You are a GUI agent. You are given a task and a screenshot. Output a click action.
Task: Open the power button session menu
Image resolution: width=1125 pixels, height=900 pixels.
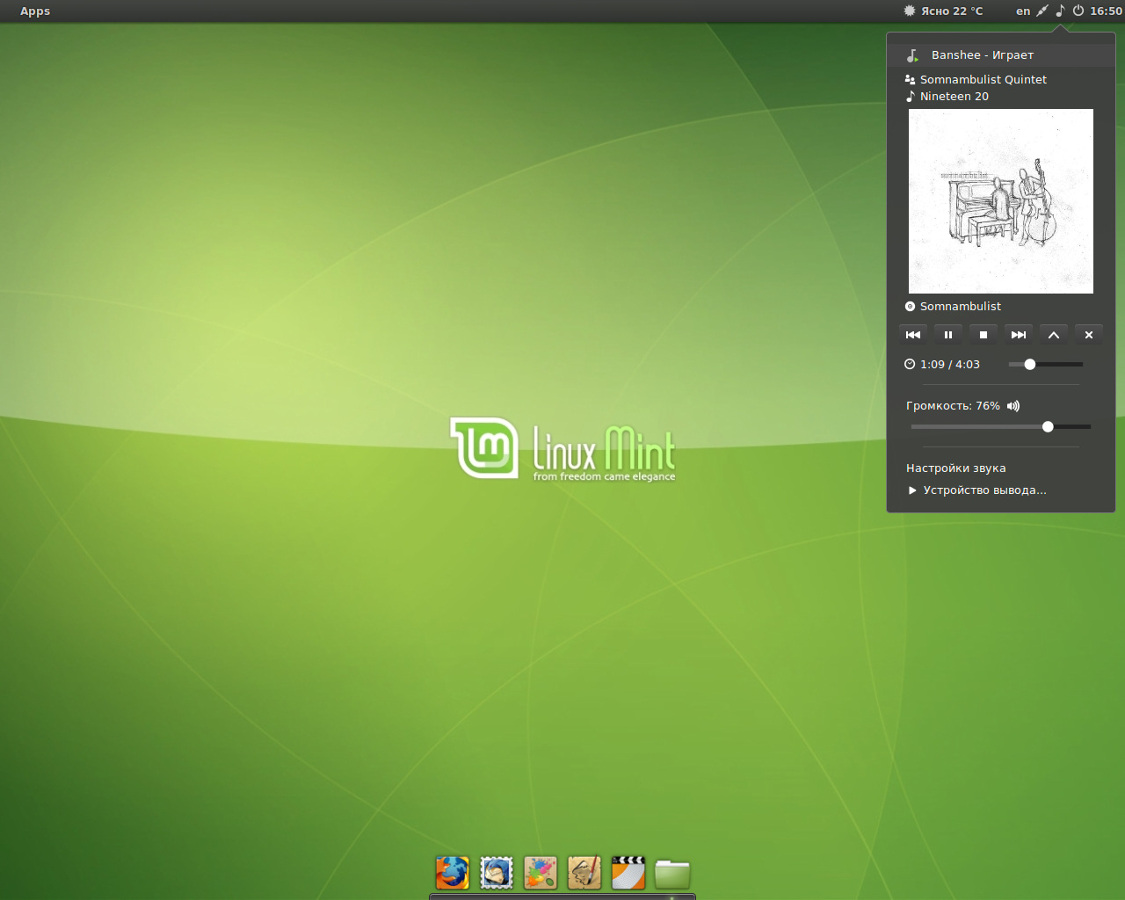coord(1078,11)
